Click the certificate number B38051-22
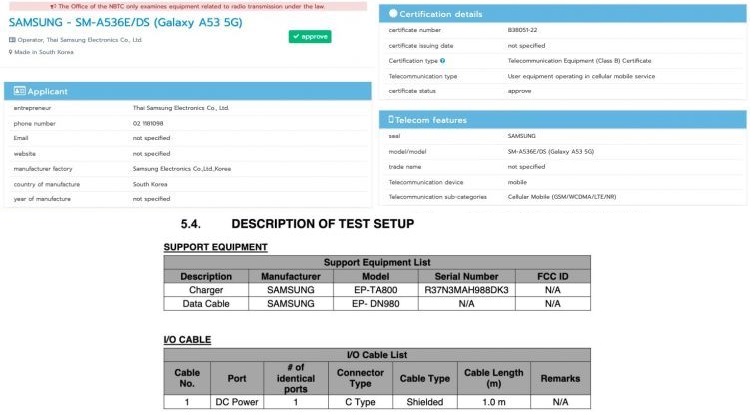 (524, 31)
